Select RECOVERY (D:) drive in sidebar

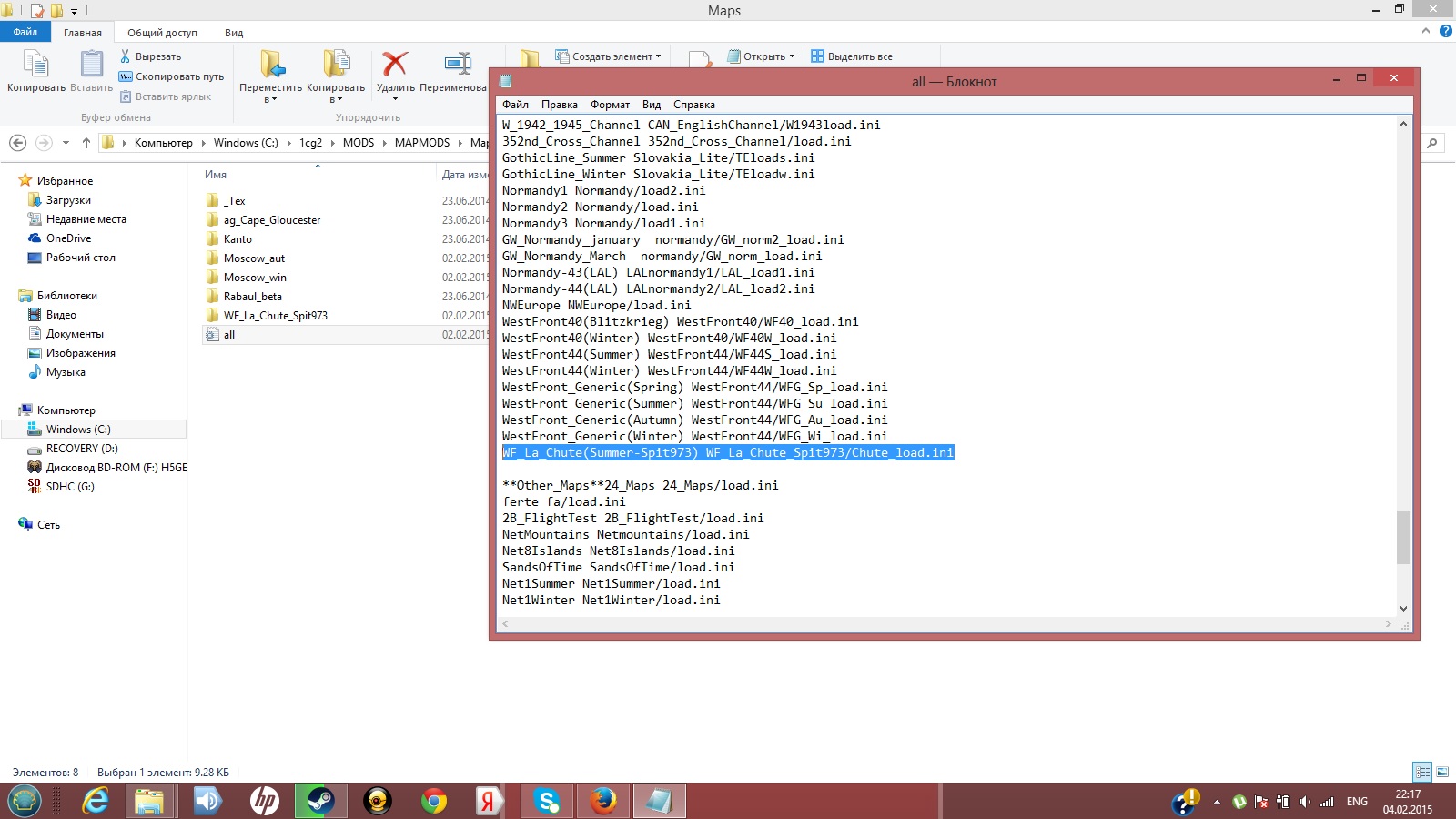click(82, 449)
